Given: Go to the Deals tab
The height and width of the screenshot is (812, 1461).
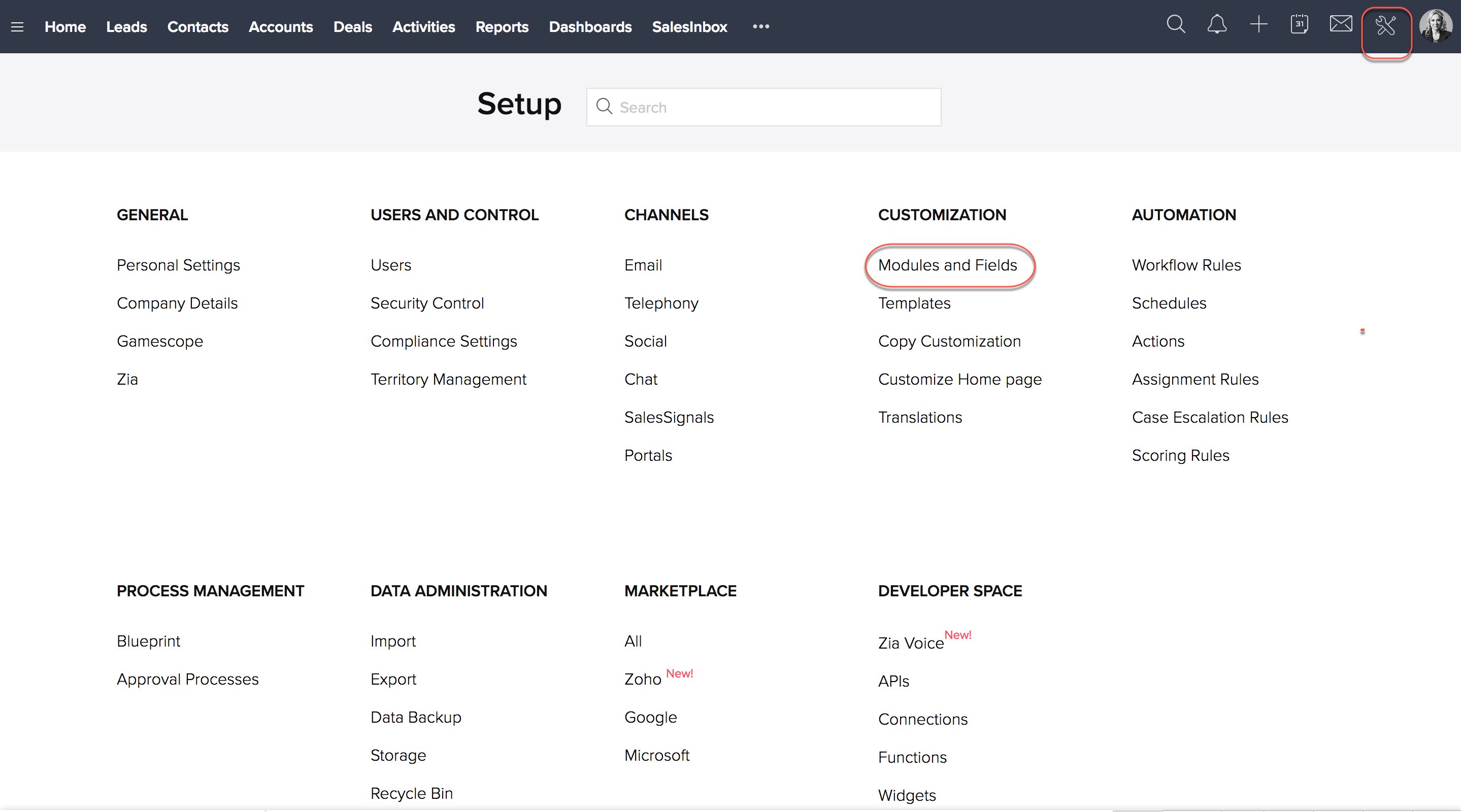Looking at the screenshot, I should point(352,27).
